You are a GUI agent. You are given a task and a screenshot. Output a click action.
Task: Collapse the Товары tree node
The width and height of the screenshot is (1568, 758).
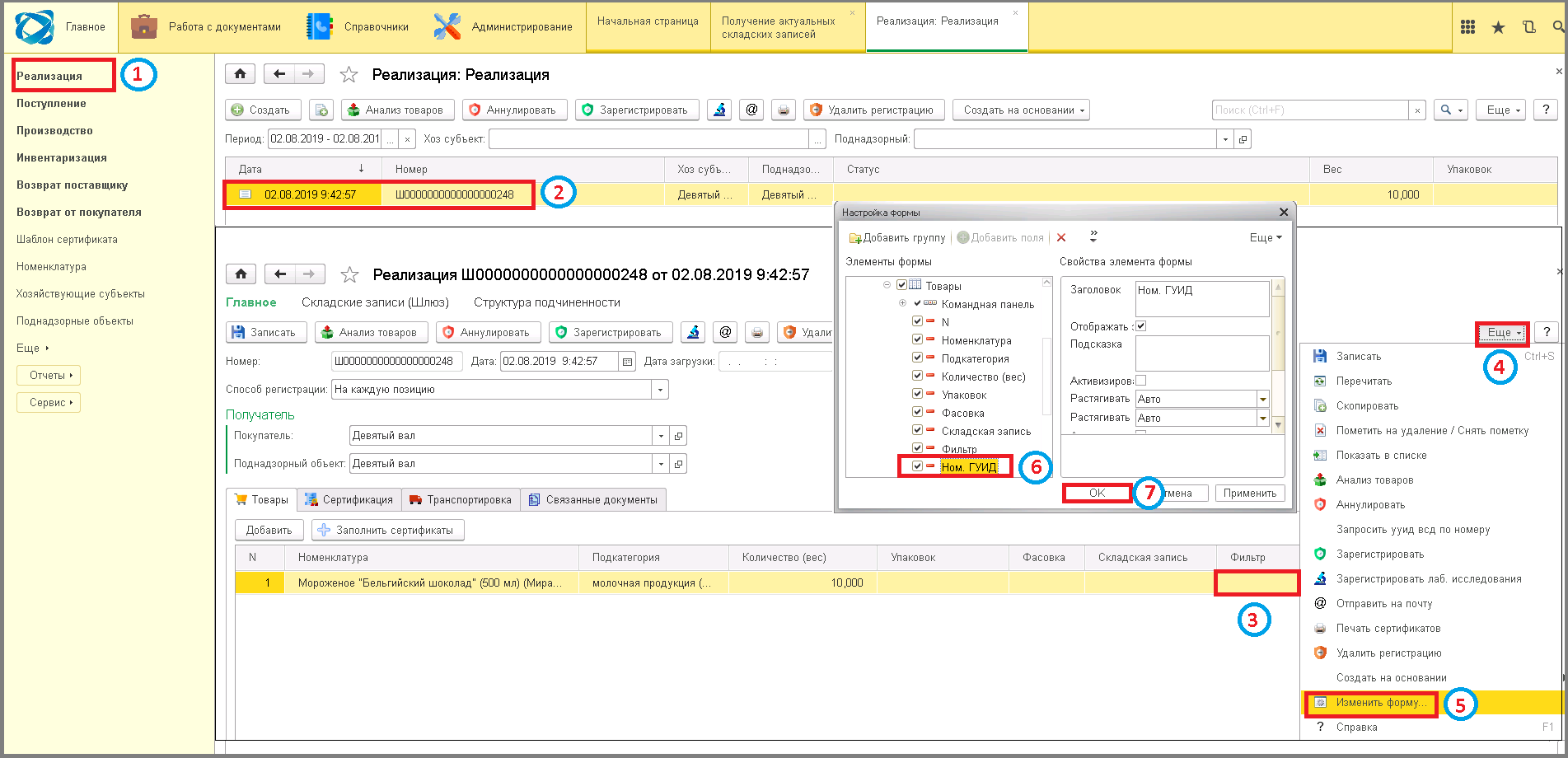[887, 285]
